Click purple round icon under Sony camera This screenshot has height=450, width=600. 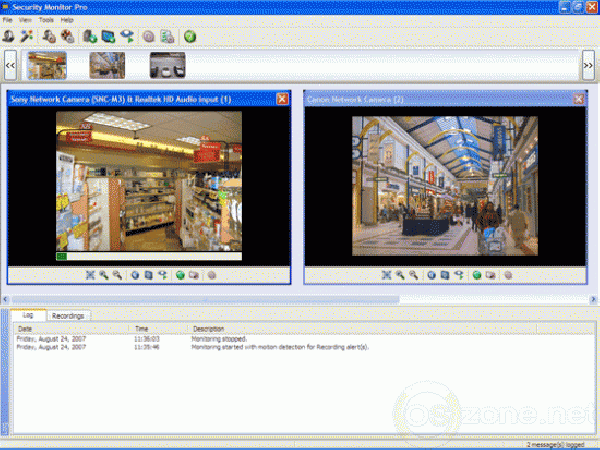pyautogui.click(x=212, y=275)
